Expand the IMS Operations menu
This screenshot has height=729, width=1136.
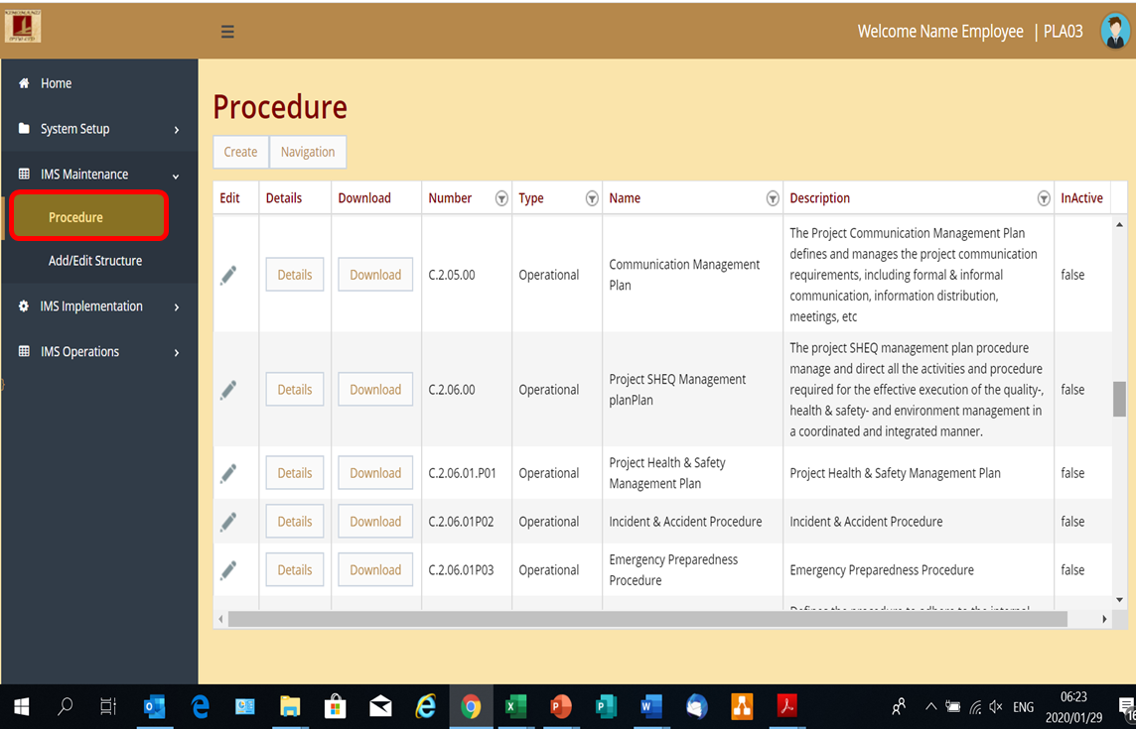(178, 351)
